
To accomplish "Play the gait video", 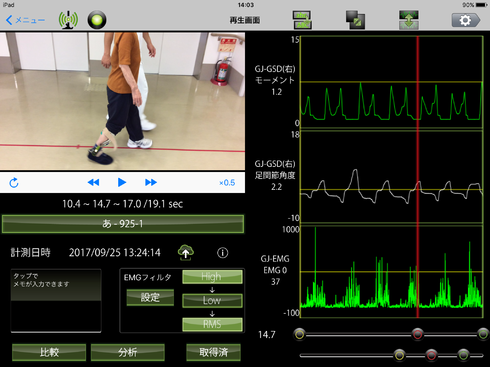I will 122,182.
